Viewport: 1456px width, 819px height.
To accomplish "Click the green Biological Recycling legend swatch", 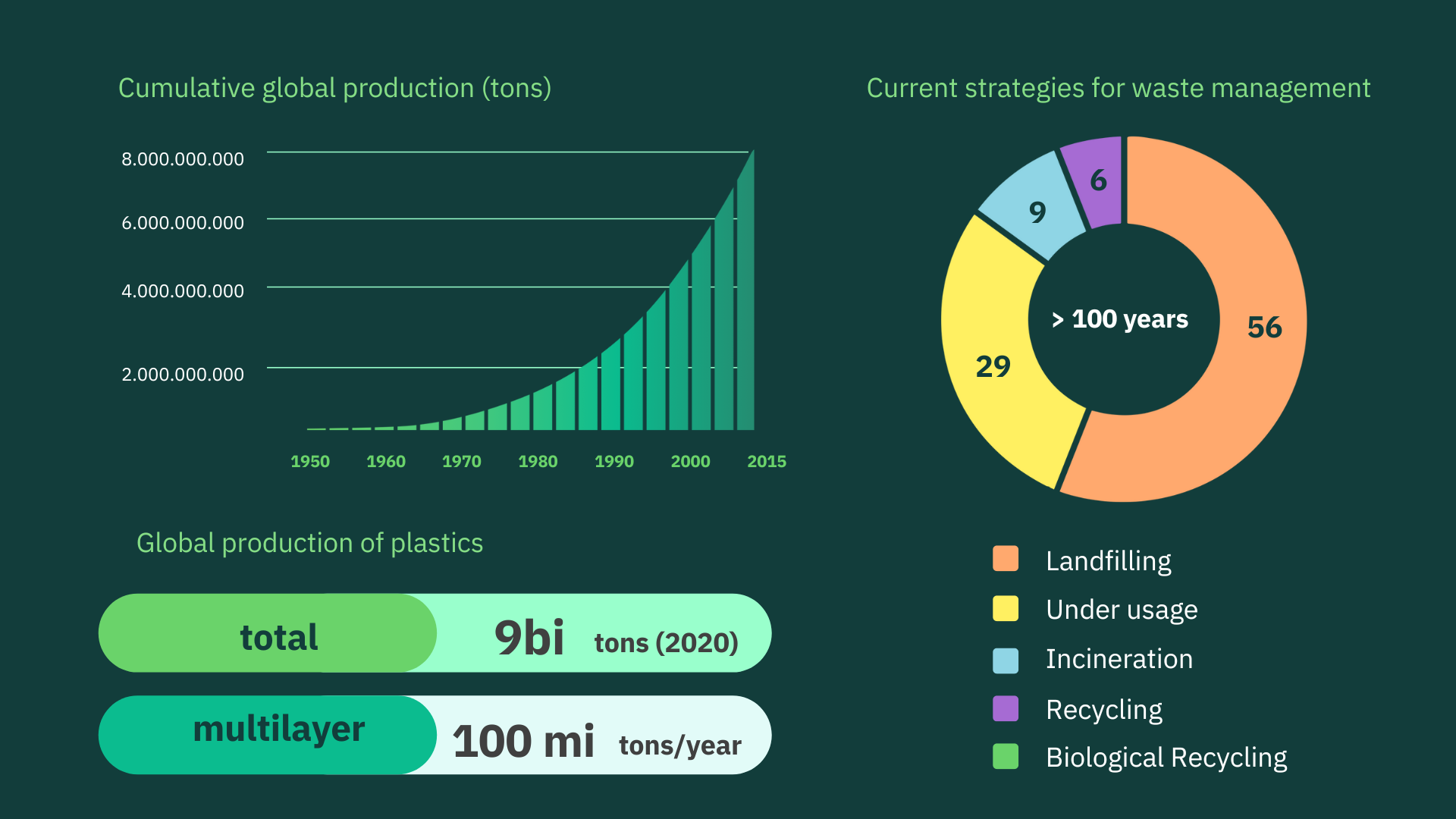I will coord(1006,757).
